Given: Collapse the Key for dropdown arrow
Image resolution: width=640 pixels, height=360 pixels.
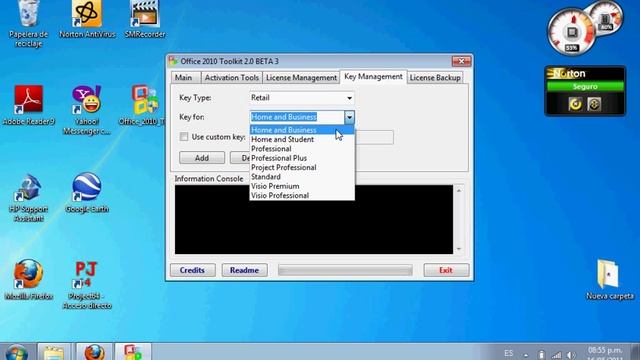Looking at the screenshot, I should click(349, 118).
